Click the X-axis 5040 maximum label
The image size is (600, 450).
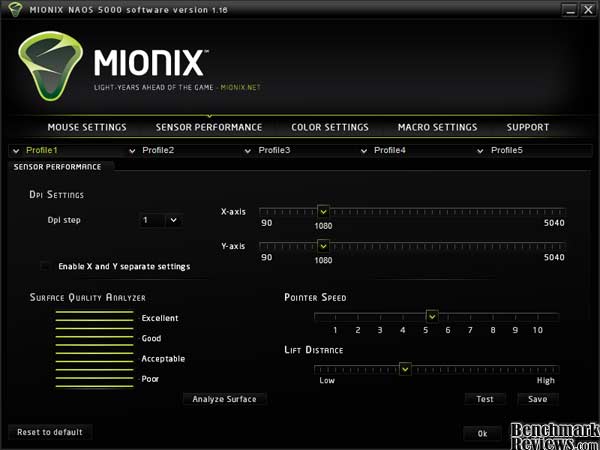[x=554, y=223]
